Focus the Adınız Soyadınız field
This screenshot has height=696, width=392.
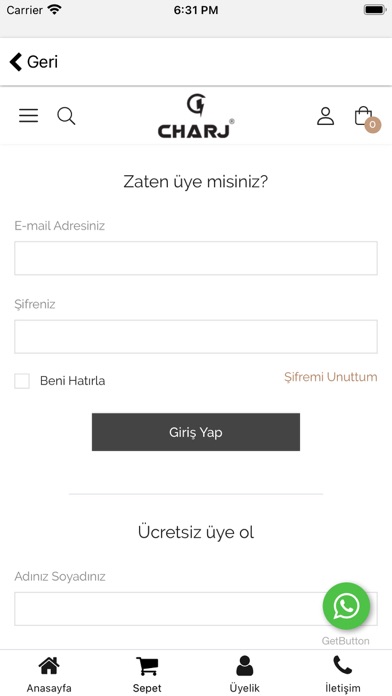click(196, 609)
